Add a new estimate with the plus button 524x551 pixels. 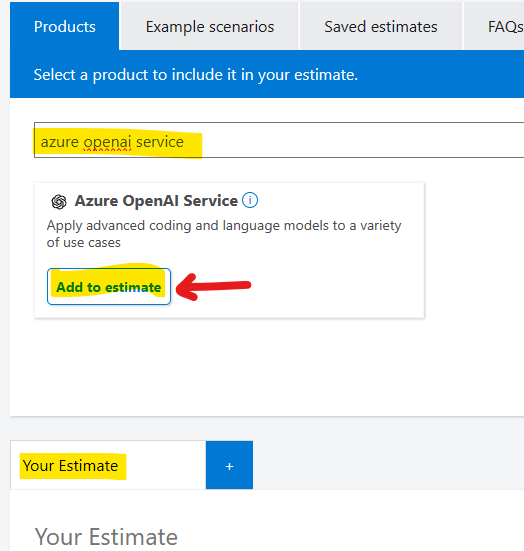click(x=229, y=465)
